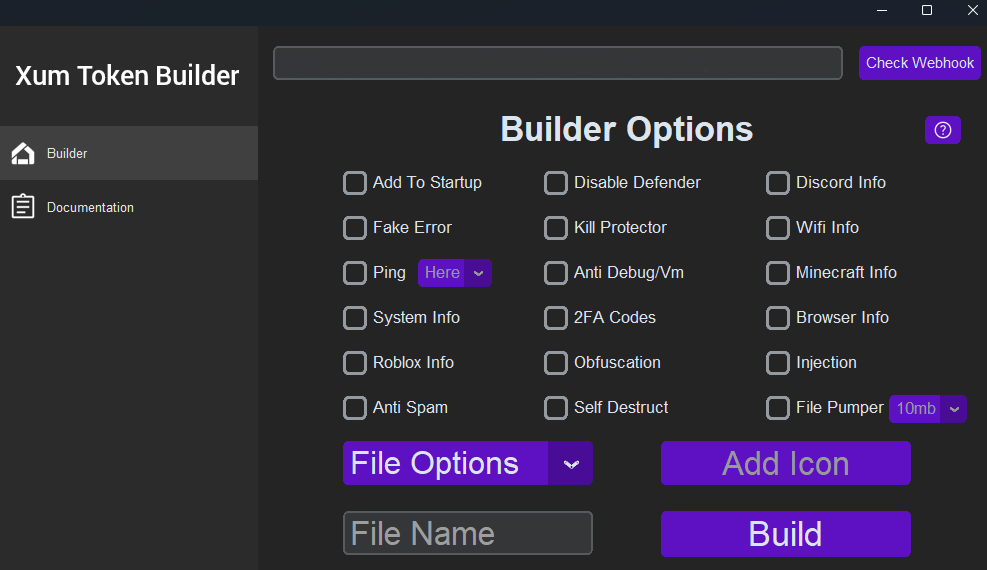Maximize the application window
The width and height of the screenshot is (987, 570).
pyautogui.click(x=927, y=10)
